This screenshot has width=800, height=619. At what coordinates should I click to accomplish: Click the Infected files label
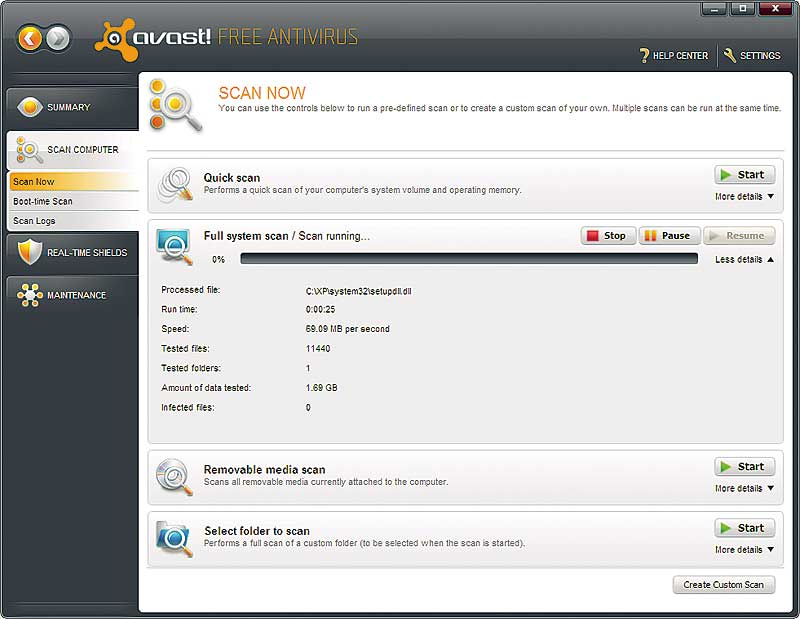188,407
